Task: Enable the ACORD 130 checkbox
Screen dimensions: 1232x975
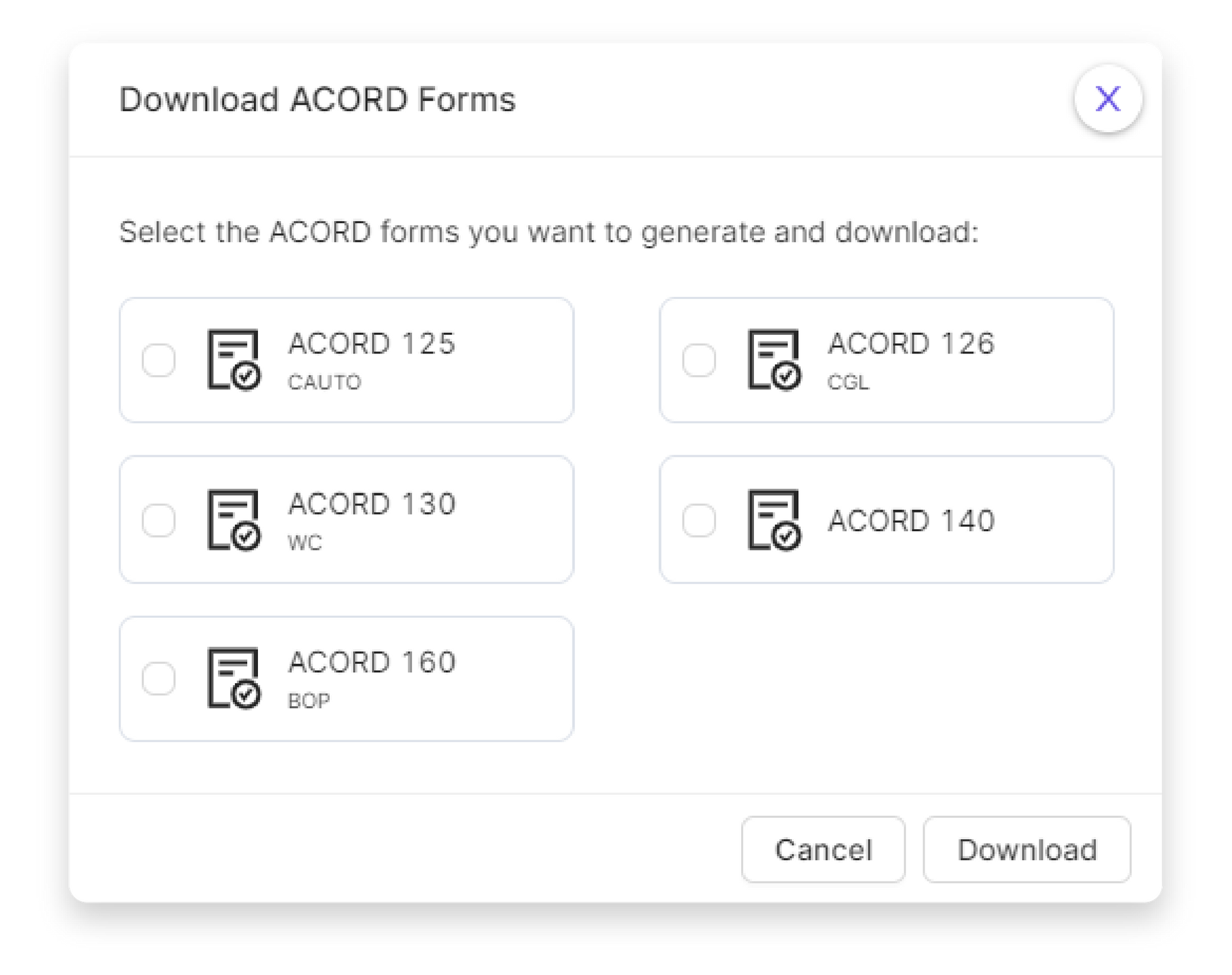Action: (x=158, y=520)
